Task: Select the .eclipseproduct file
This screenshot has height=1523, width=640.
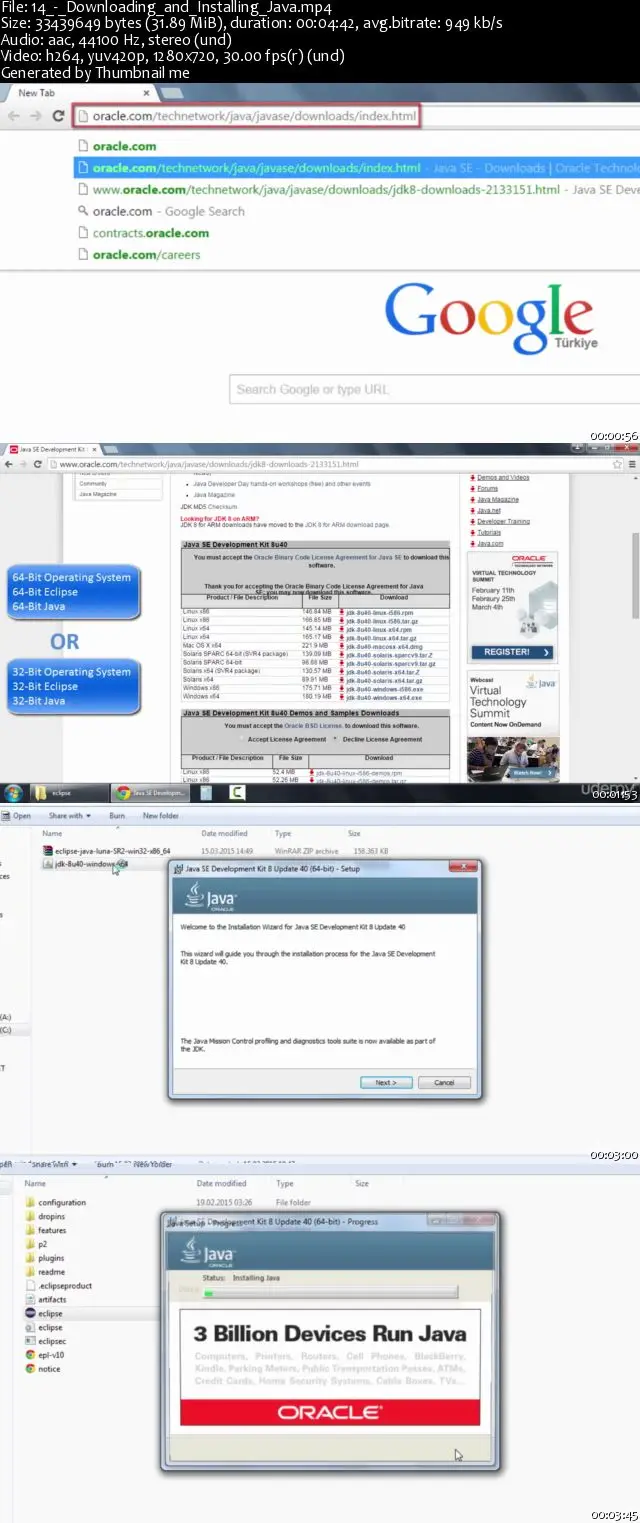Action: click(x=58, y=1286)
